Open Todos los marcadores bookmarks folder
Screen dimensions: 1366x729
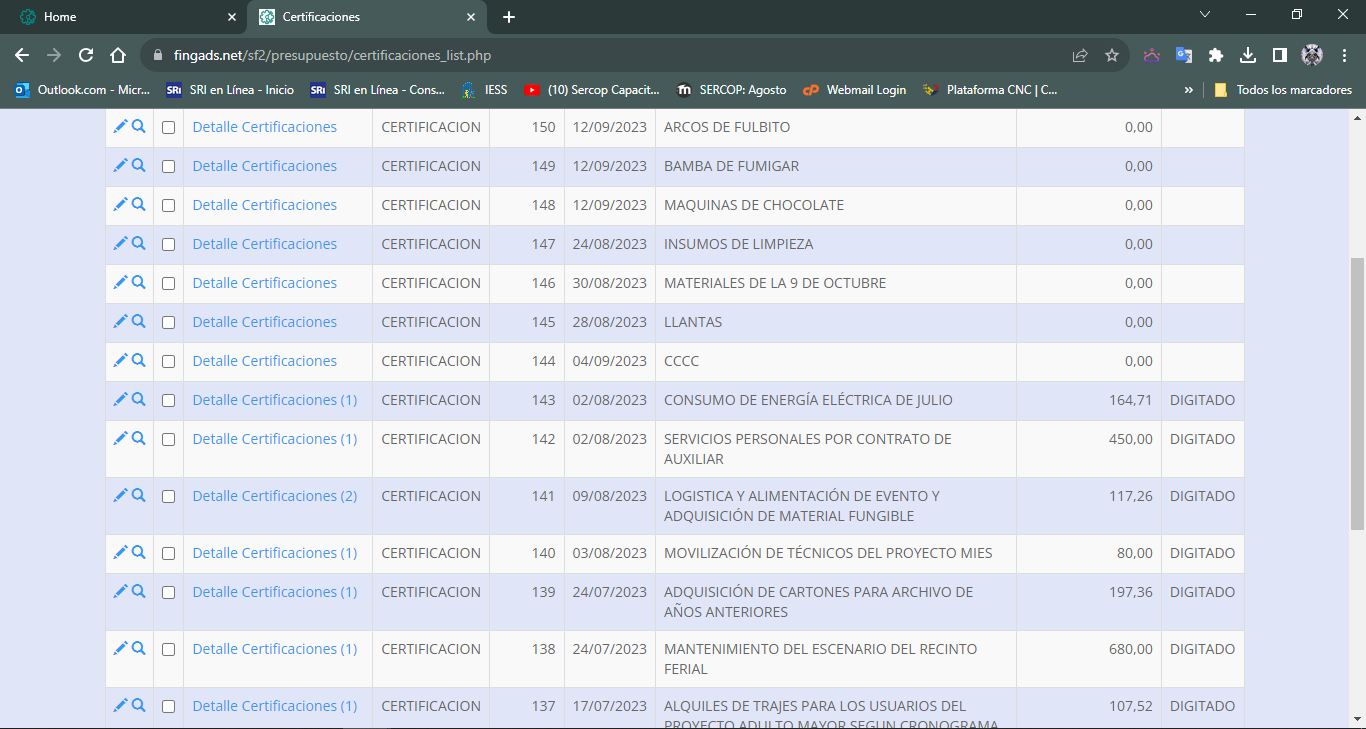[x=1283, y=90]
